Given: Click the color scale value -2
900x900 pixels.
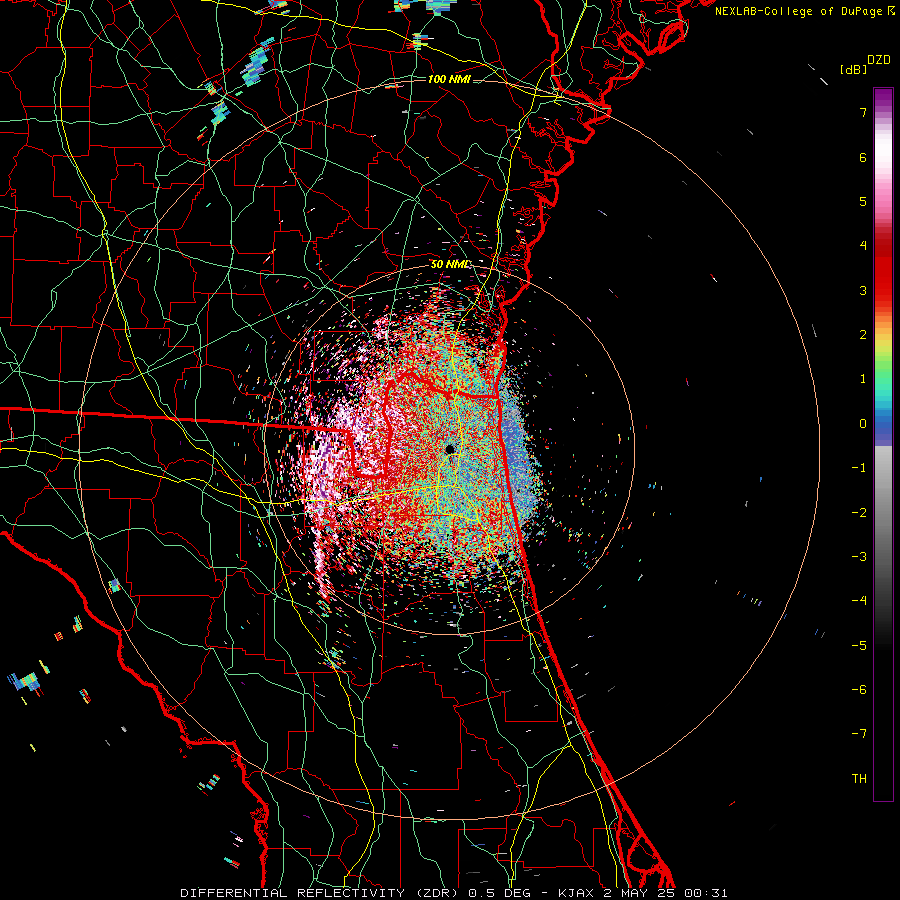Looking at the screenshot, I should click(x=859, y=513).
